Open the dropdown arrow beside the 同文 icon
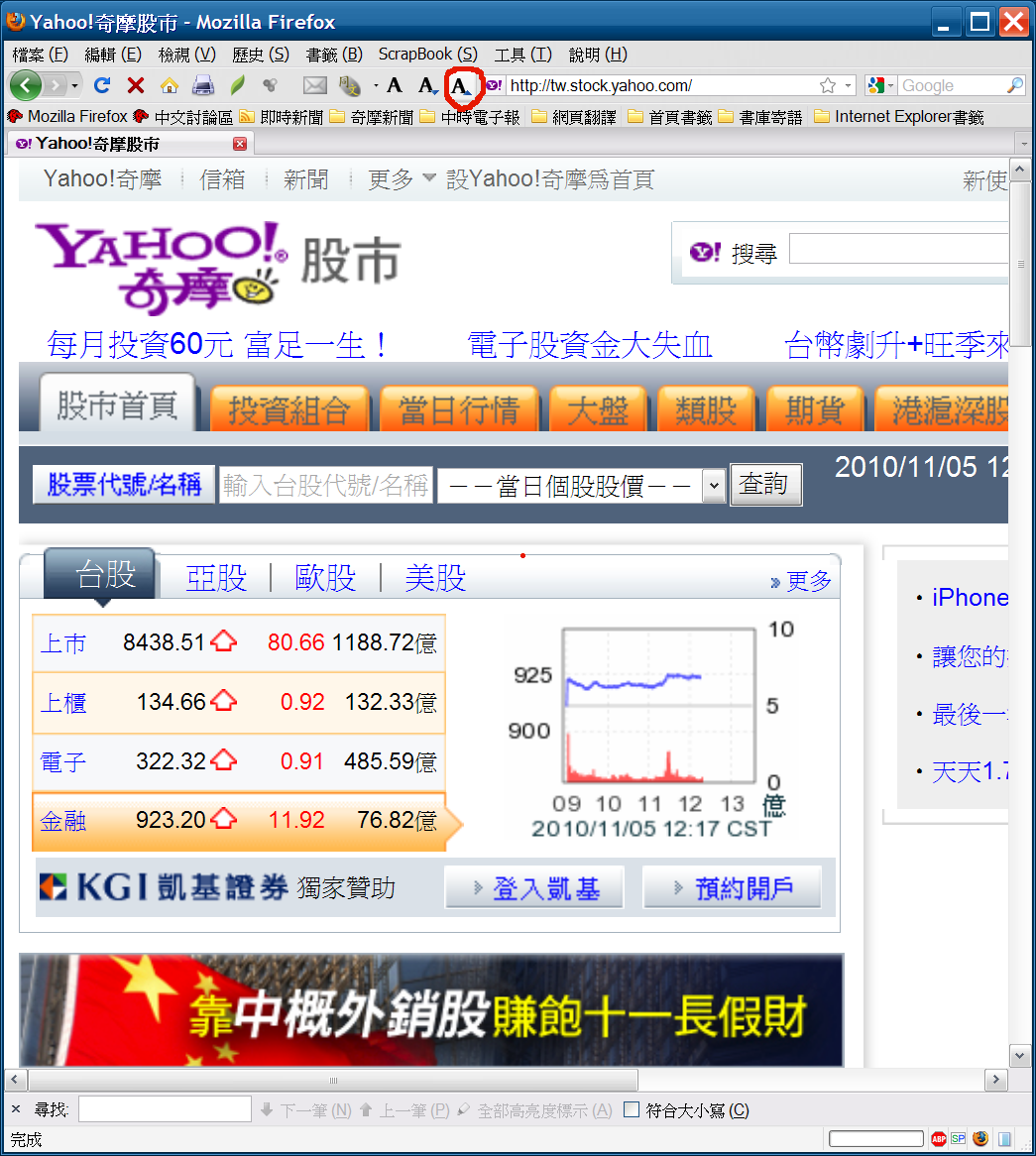This screenshot has height=1156, width=1036. click(376, 86)
